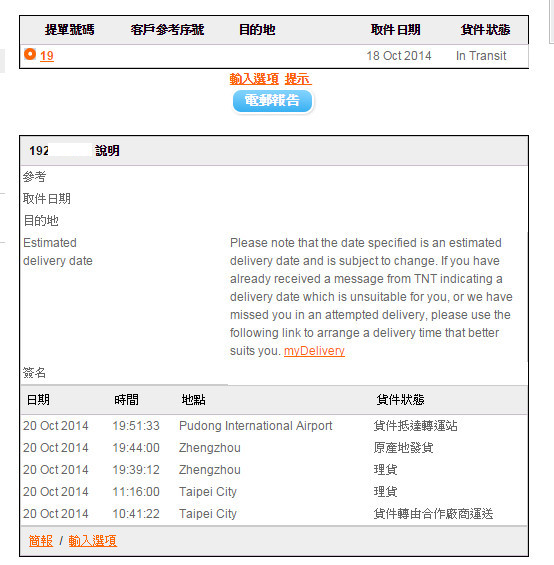Screen dimensions: 554x565
Task: Click the 時間 column header
Action: [x=126, y=400]
